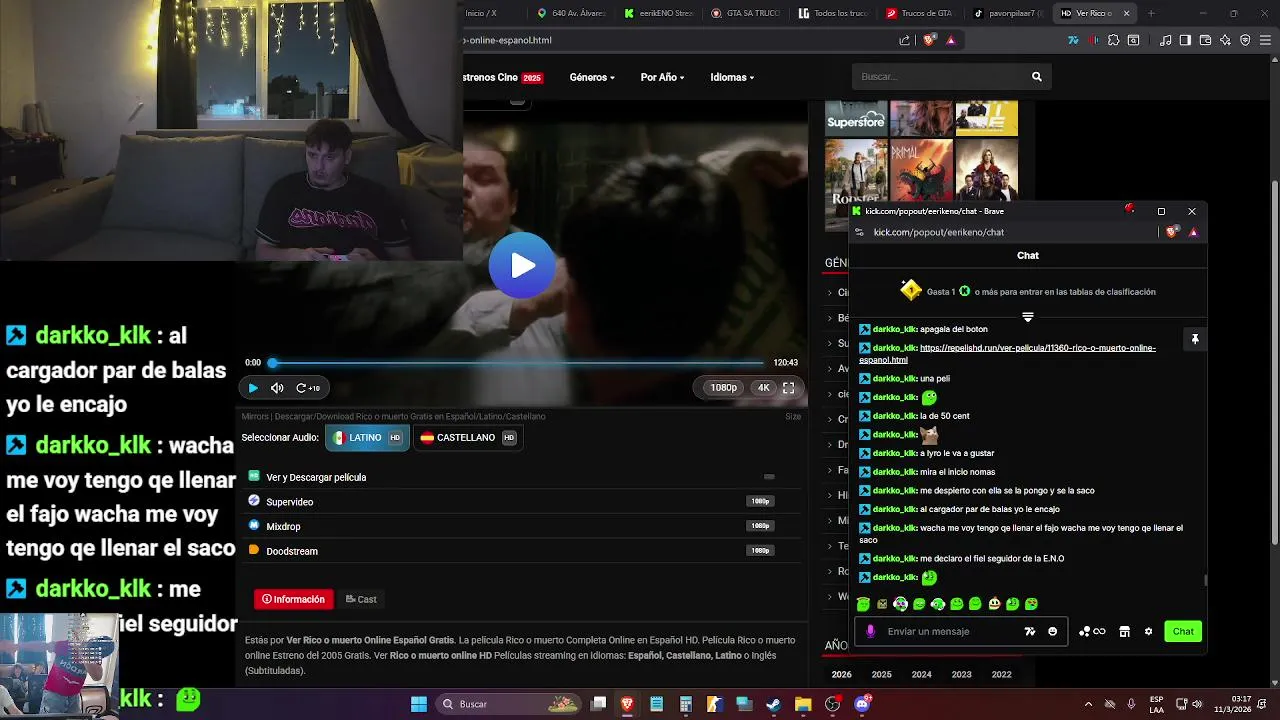Open the Brave VPN shield icon

(x=1245, y=40)
